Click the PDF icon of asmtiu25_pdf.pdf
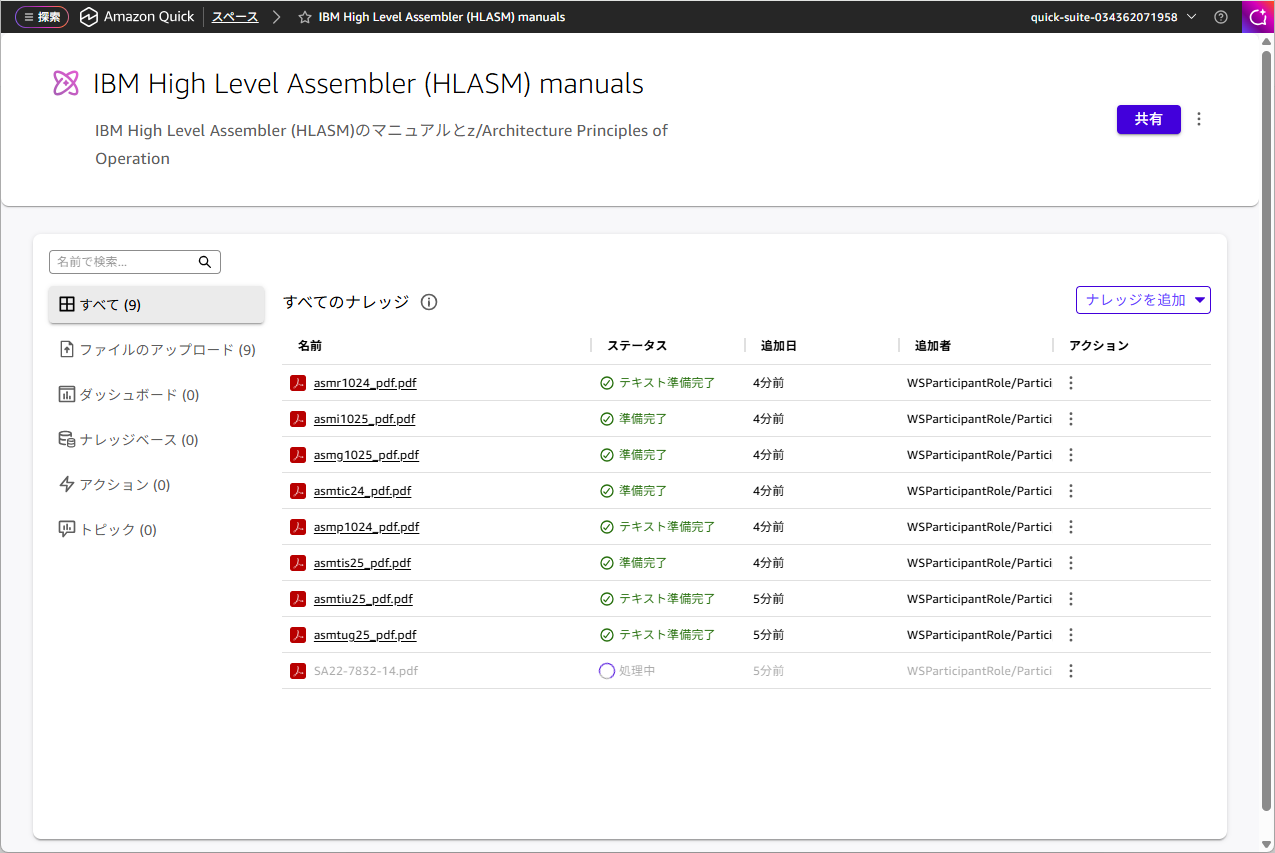Viewport: 1275px width, 853px height. click(x=298, y=599)
